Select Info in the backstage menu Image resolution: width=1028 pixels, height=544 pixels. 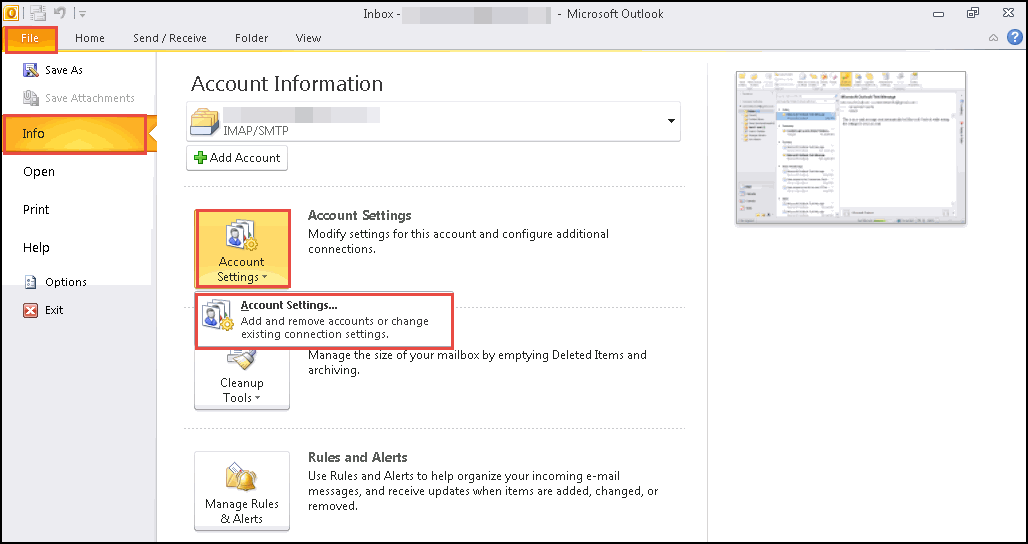coord(75,134)
